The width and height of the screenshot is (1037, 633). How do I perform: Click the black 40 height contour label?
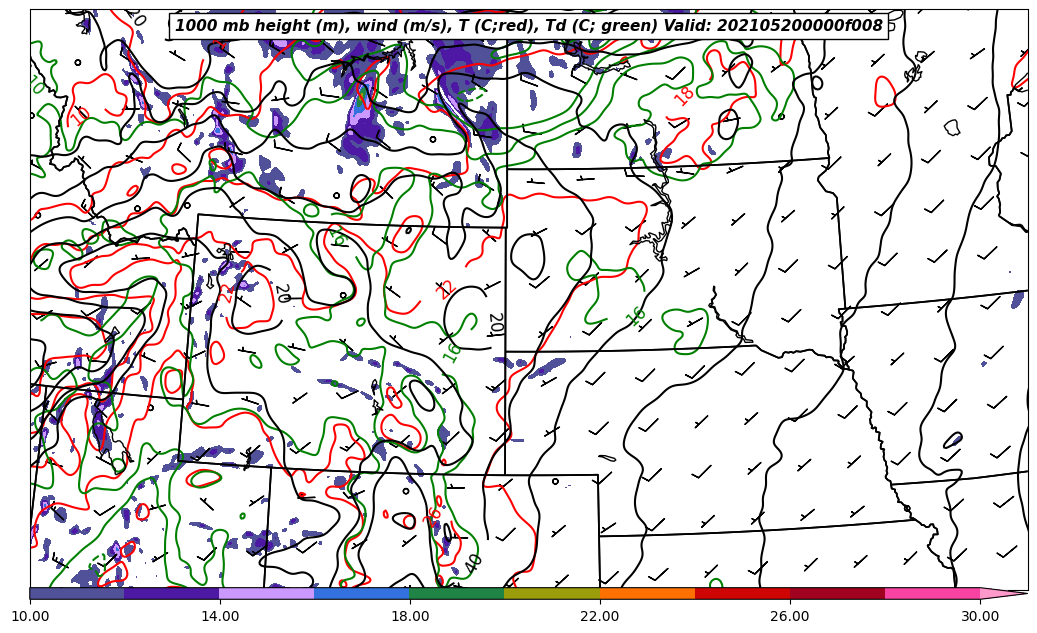click(x=474, y=563)
